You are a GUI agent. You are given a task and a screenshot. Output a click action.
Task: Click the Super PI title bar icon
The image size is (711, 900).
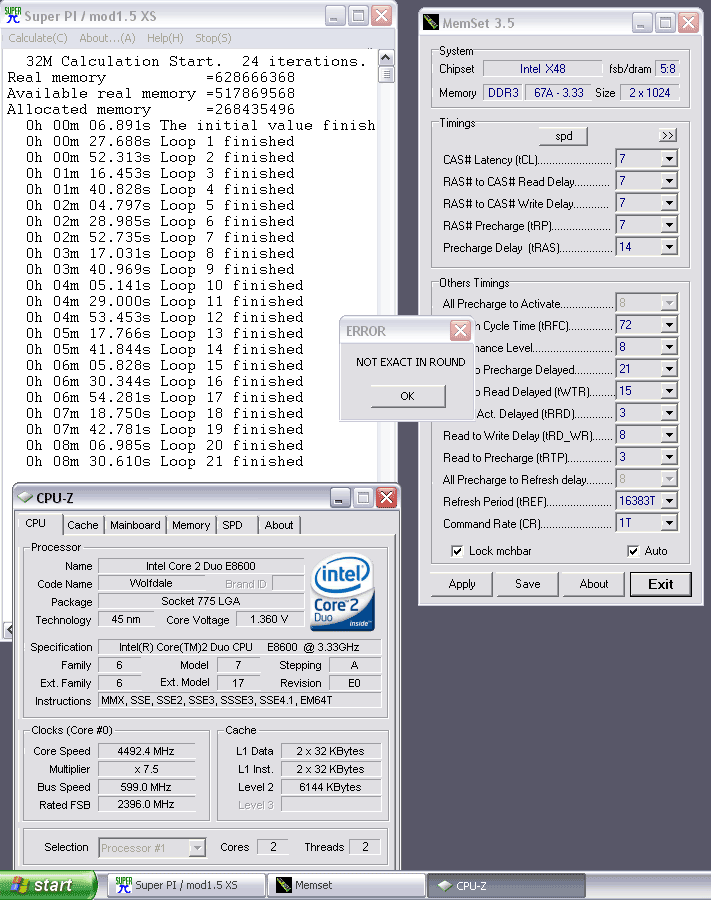pyautogui.click(x=13, y=15)
